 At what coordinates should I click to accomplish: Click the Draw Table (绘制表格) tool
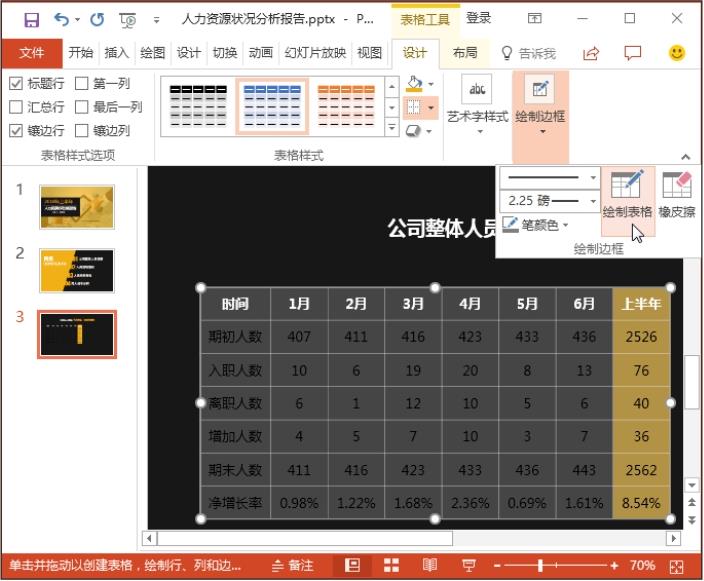[x=627, y=195]
